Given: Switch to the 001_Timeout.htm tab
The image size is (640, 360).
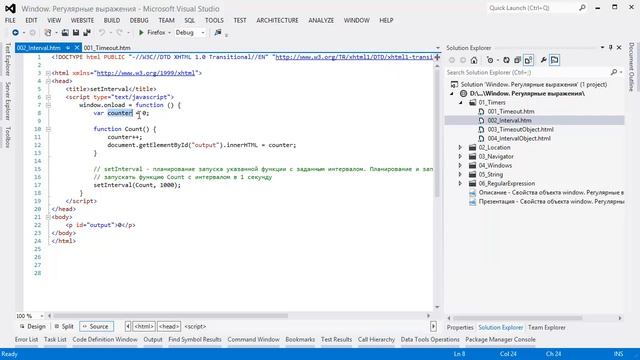Looking at the screenshot, I should point(107,48).
